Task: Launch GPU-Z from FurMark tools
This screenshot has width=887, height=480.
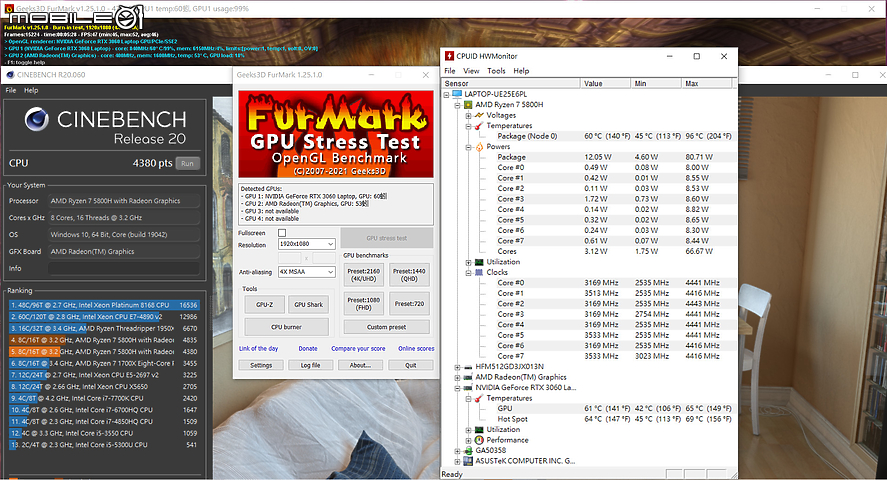Action: [x=265, y=304]
